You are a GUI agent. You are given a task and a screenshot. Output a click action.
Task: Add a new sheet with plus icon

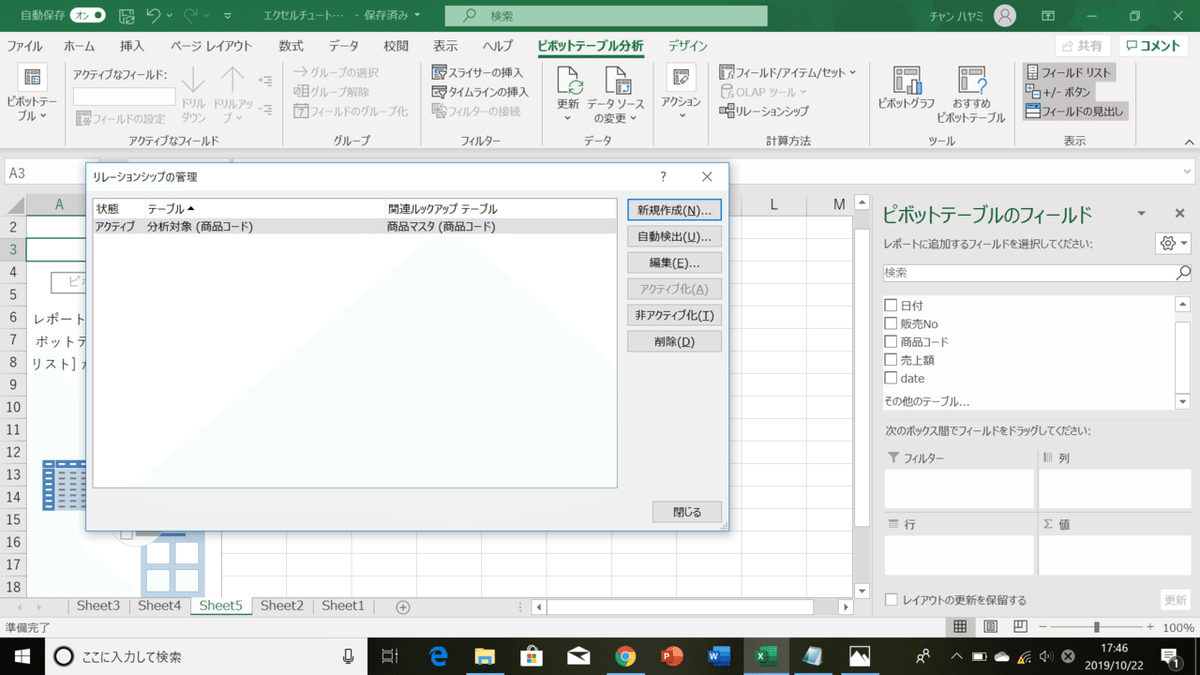point(403,607)
